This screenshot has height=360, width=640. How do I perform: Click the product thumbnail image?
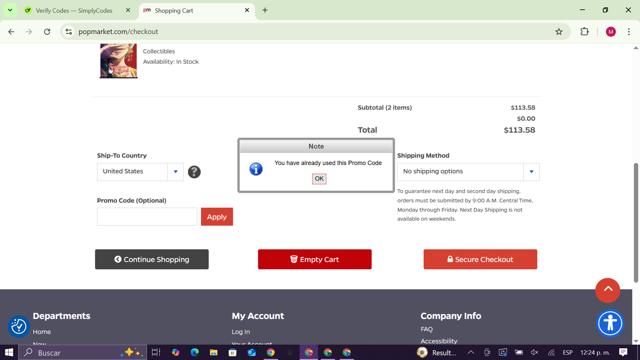[118, 61]
